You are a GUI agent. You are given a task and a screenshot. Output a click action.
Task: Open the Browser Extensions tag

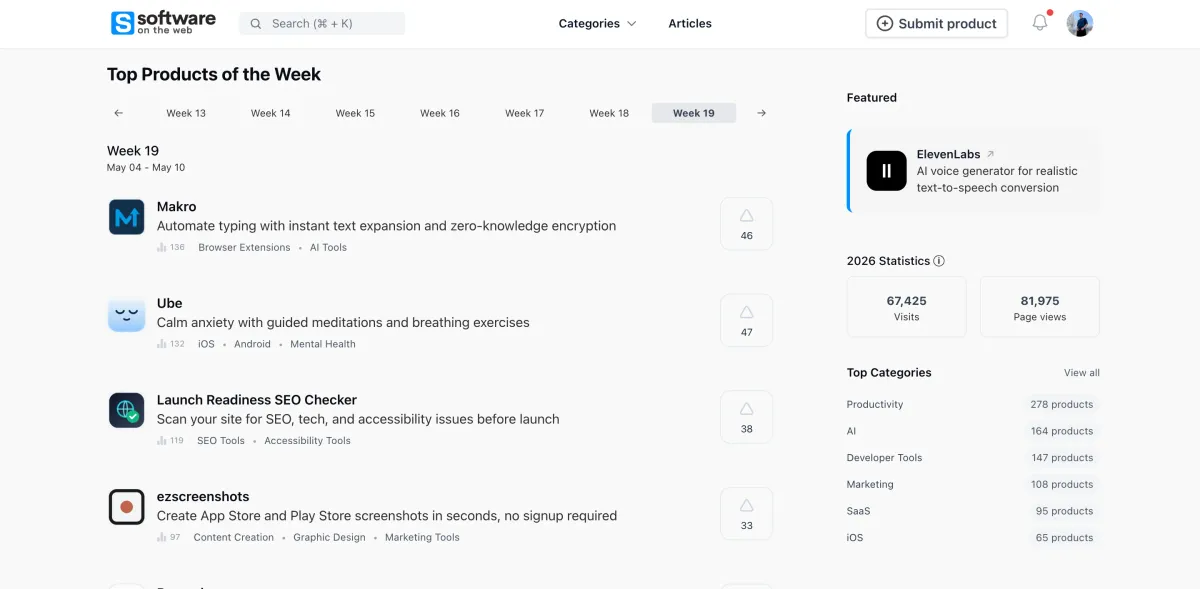(244, 247)
